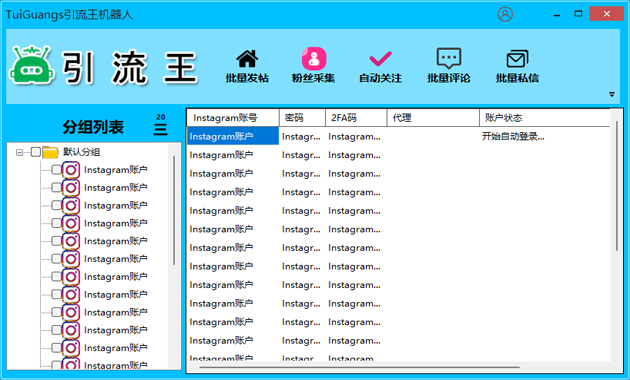This screenshot has width=630, height=380.
Task: Click the green robot 引流王 logo
Action: point(31,65)
